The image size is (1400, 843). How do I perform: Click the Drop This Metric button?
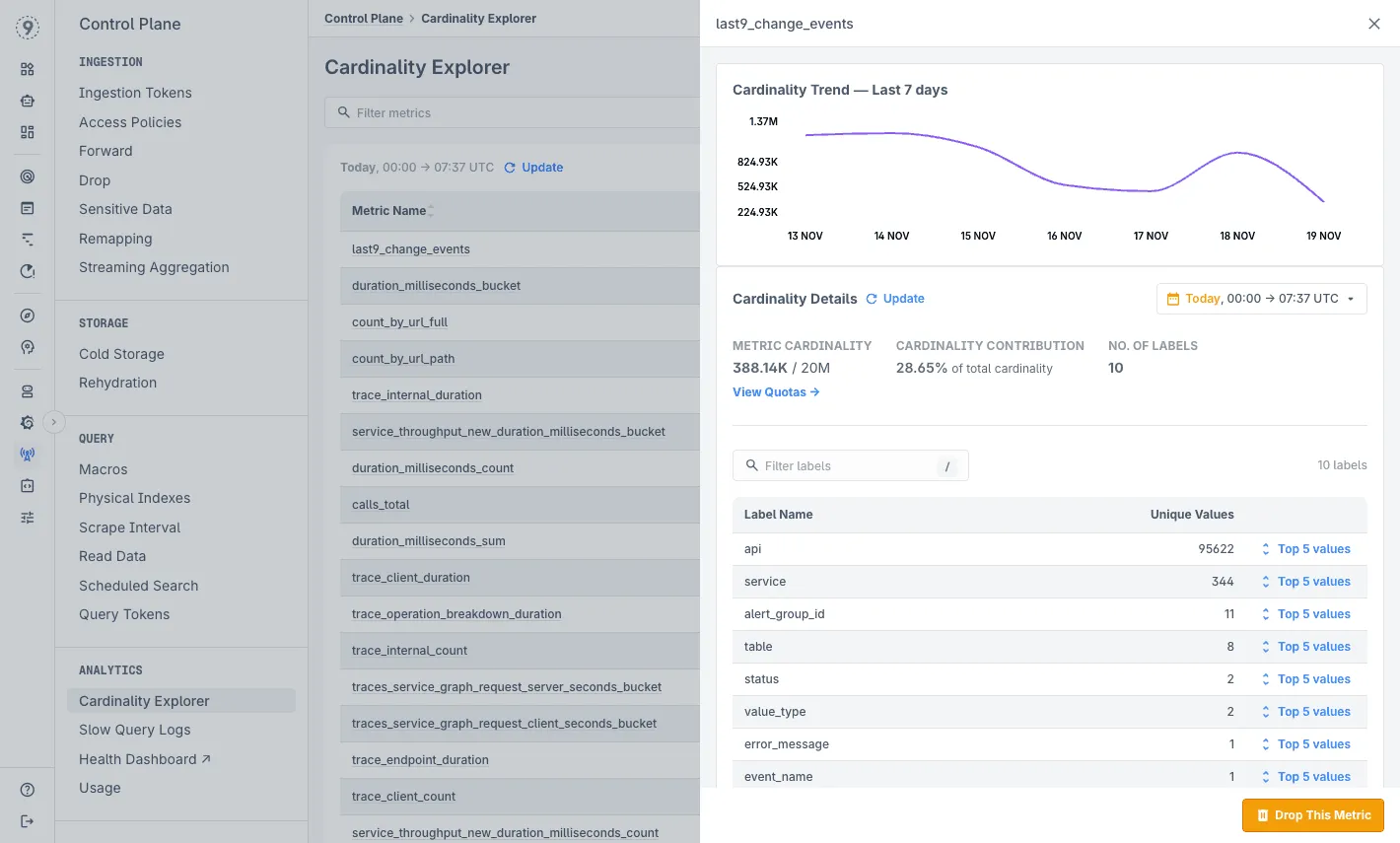[1312, 815]
